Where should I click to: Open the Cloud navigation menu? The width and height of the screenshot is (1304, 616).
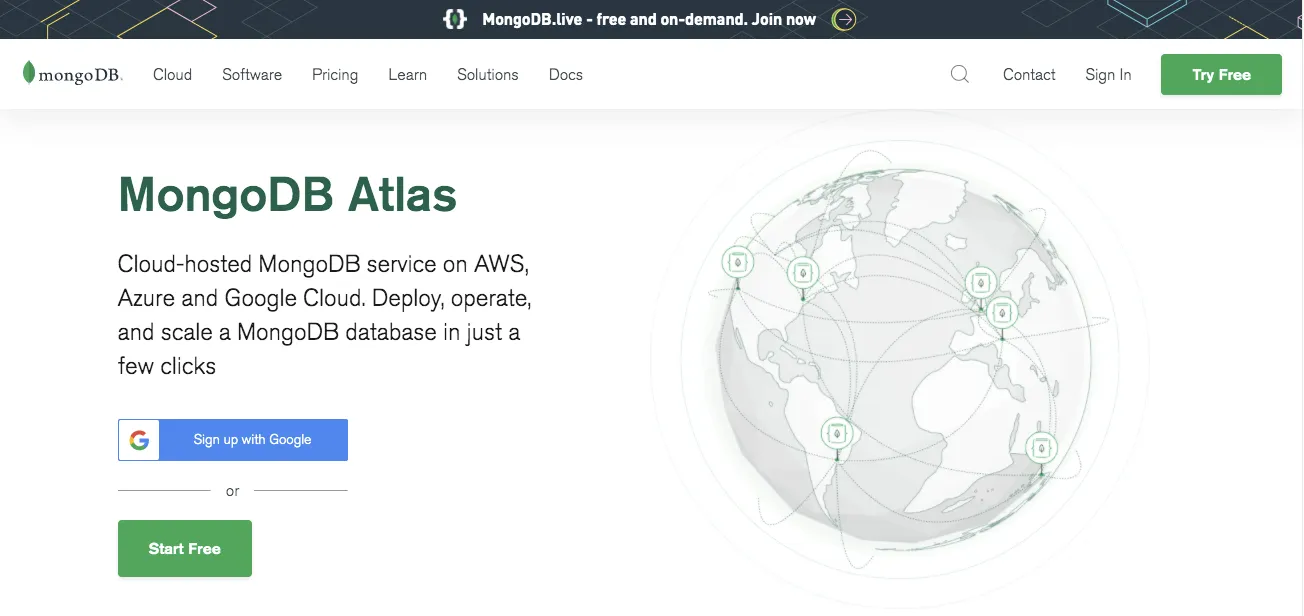pyautogui.click(x=172, y=75)
